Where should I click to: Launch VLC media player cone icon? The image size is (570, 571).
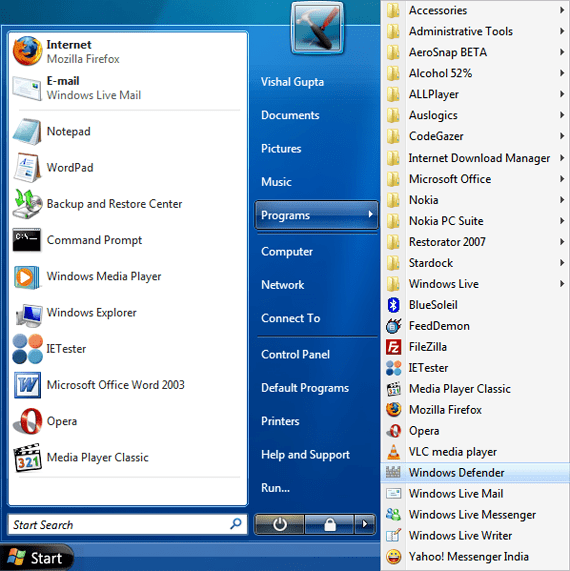click(393, 452)
